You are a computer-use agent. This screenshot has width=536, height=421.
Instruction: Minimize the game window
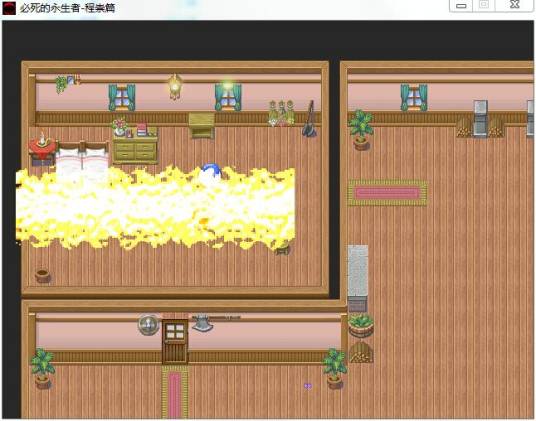click(461, 6)
